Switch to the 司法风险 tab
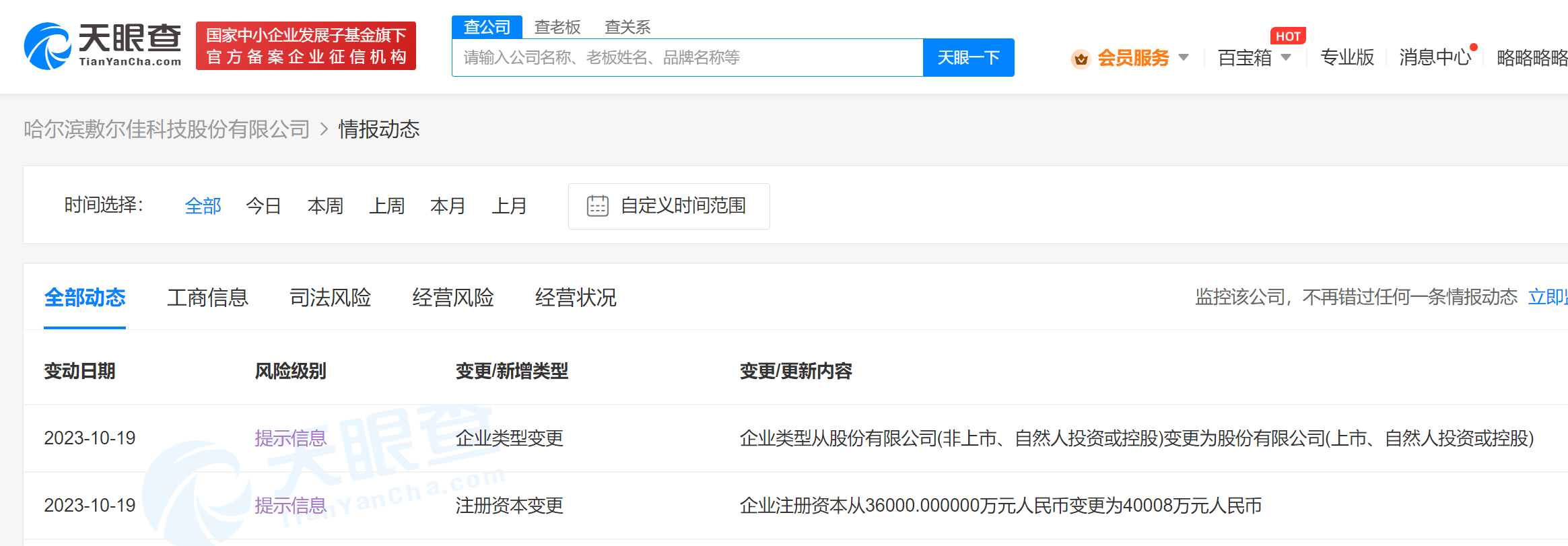Viewport: 1568px width, 546px height. click(x=330, y=298)
